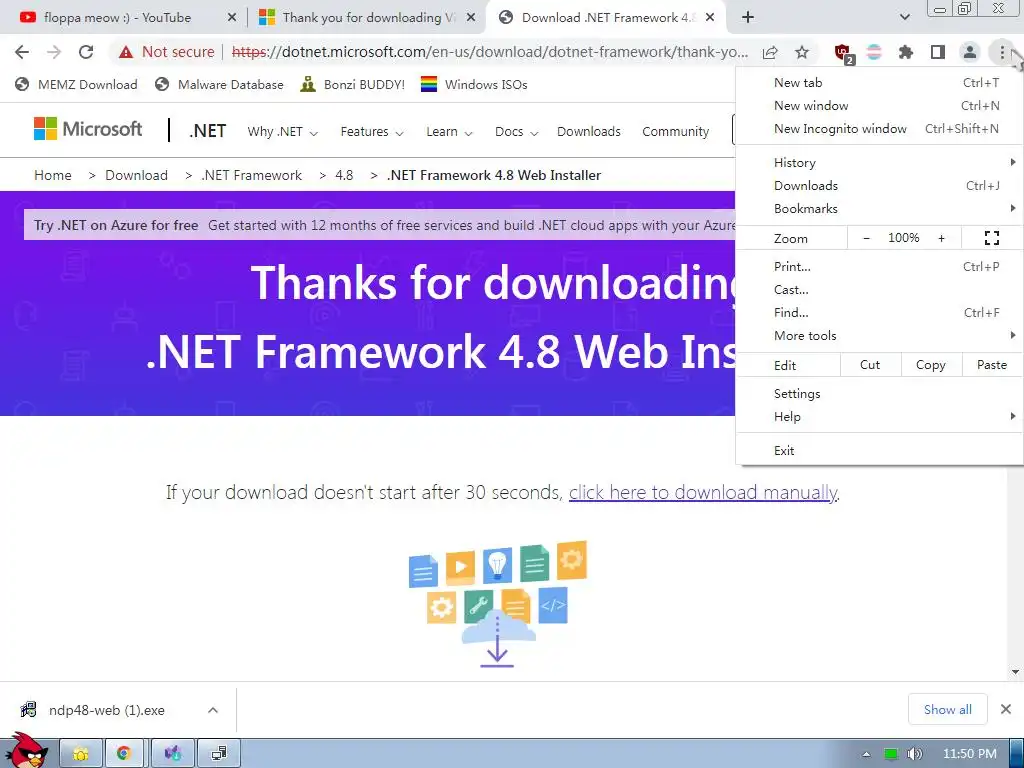Increase zoom with the plus button

tap(941, 238)
